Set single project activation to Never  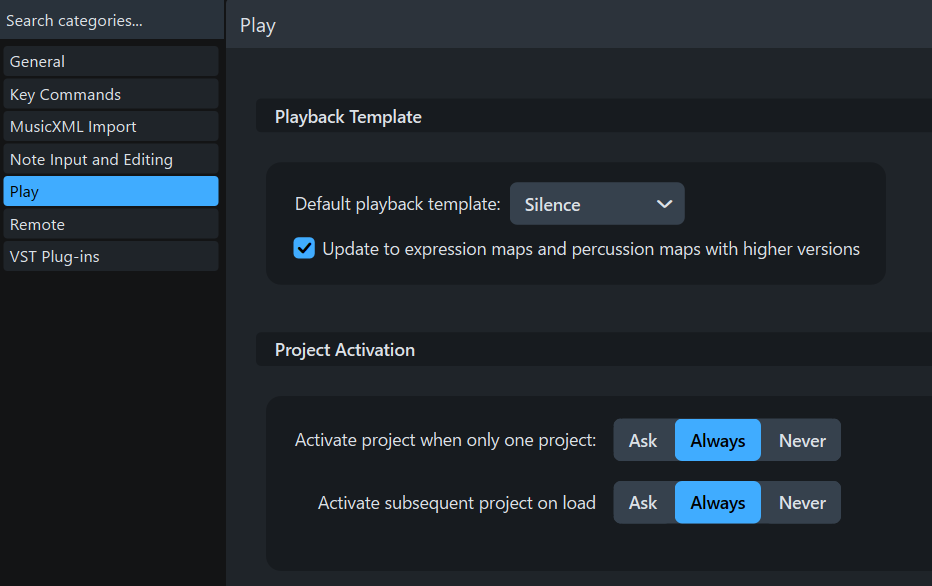[802, 440]
